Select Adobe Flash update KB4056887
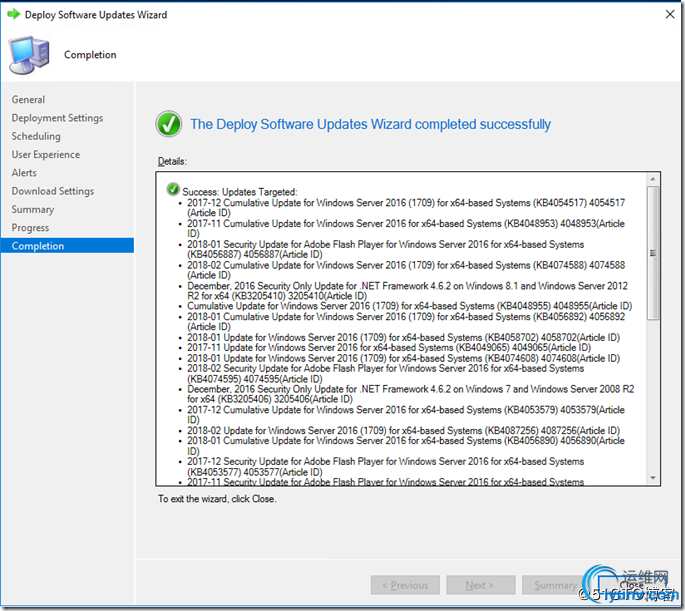Viewport: 685px width, 611px height. [385, 249]
